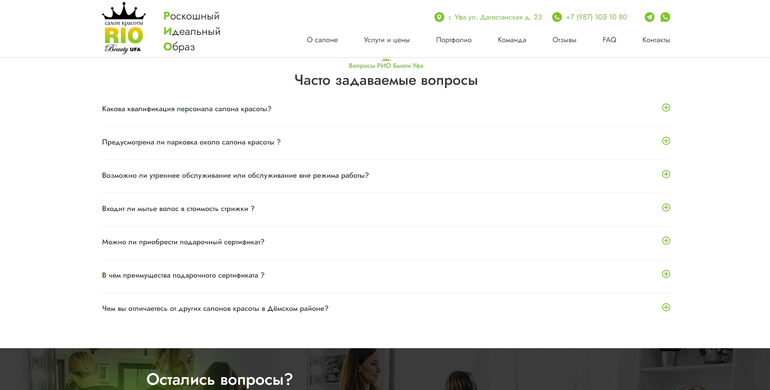Open the О салоне menu item
The image size is (770, 390).
pos(322,40)
